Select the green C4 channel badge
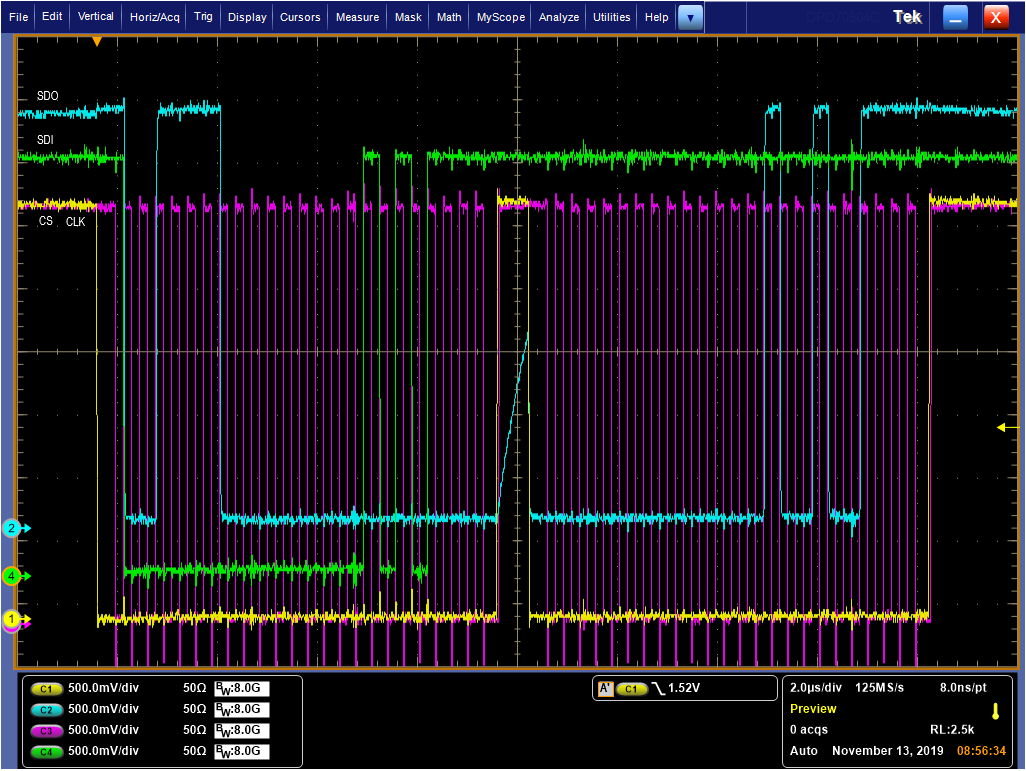The height and width of the screenshot is (771, 1026). point(46,751)
